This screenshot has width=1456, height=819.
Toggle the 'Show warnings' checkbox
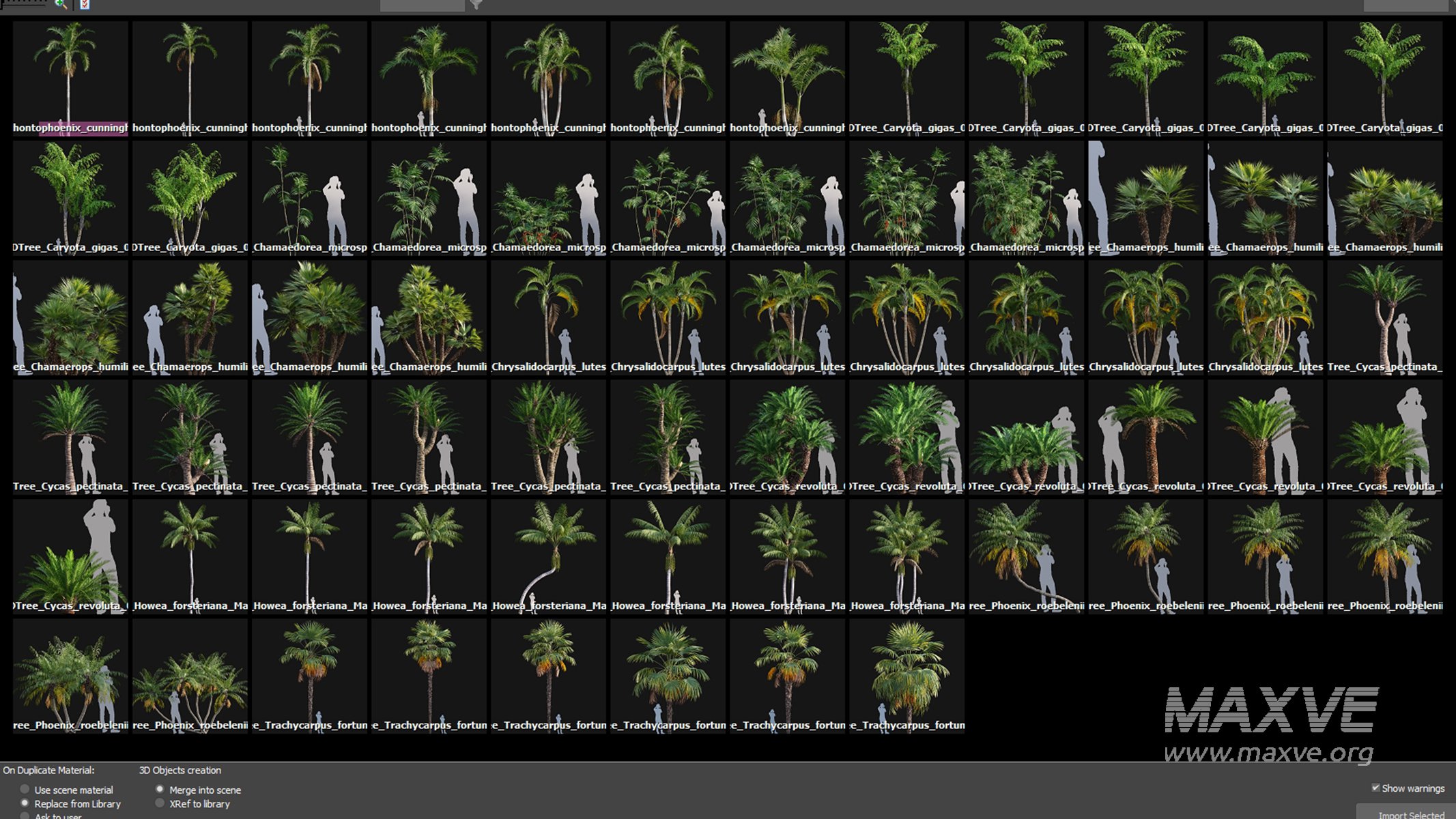pyautogui.click(x=1375, y=788)
